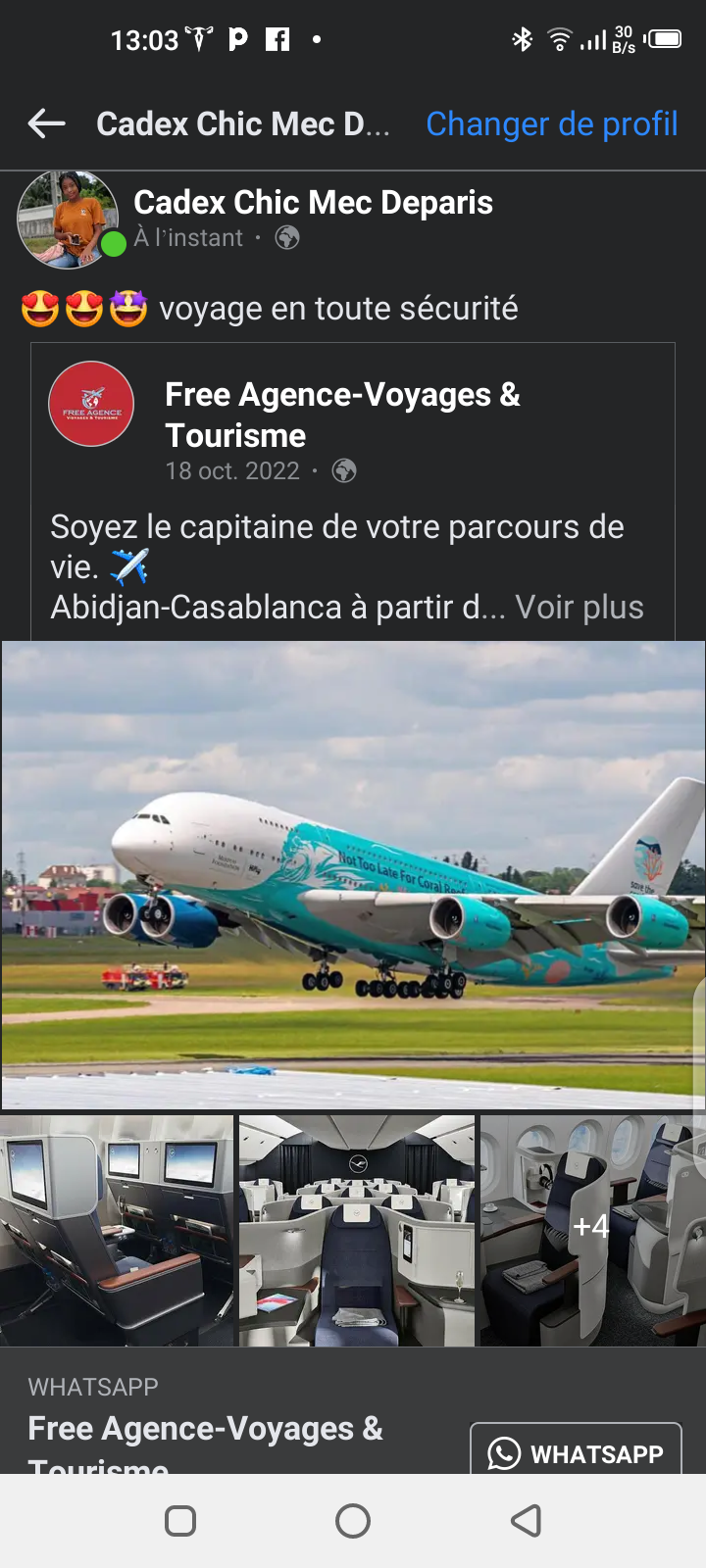Open Free Agence-Voyages & Tourisme page name
Screen dimensions: 706x1568
pyautogui.click(x=342, y=415)
